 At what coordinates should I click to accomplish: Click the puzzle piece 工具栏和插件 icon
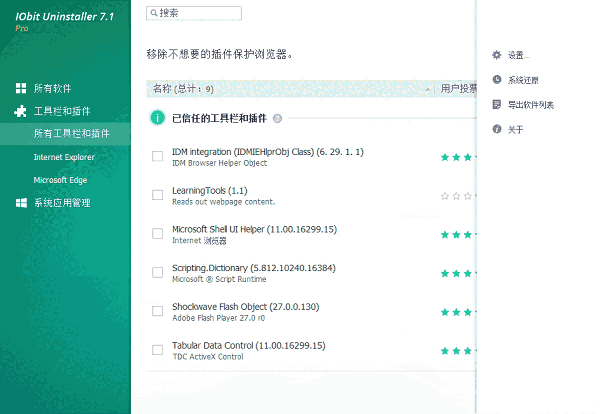[x=21, y=111]
